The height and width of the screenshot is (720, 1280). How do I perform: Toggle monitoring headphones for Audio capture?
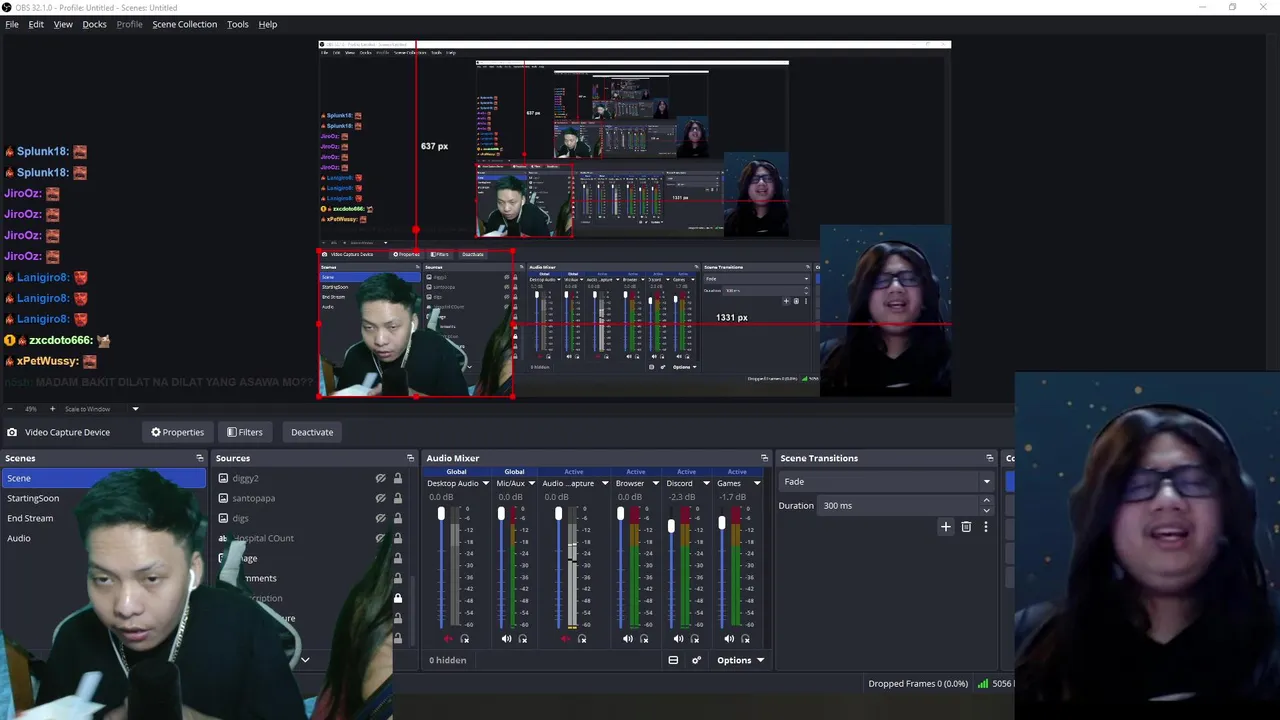tap(582, 639)
